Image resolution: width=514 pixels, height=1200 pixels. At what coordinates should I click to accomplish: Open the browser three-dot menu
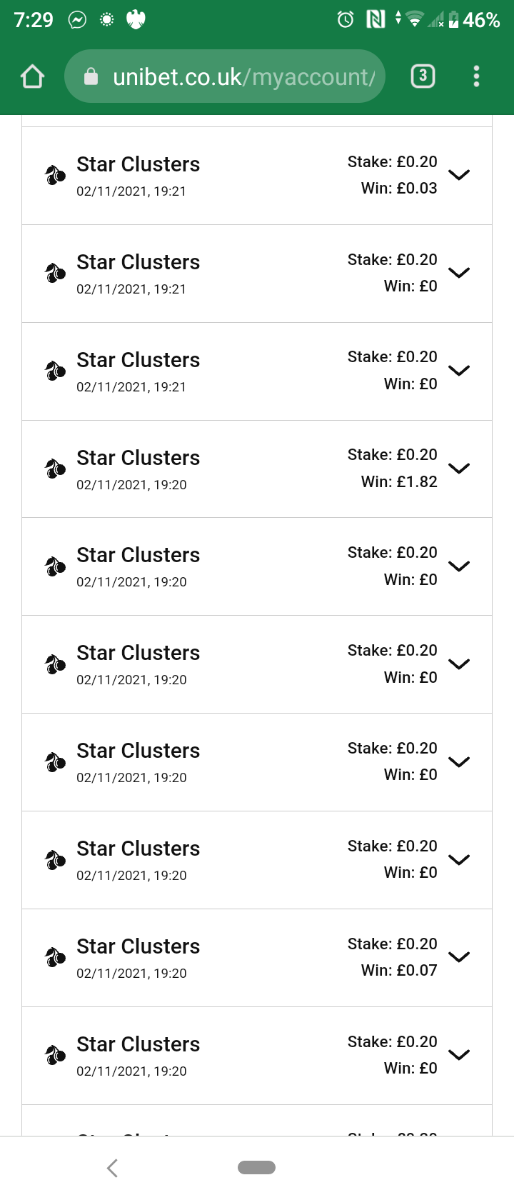click(x=476, y=77)
